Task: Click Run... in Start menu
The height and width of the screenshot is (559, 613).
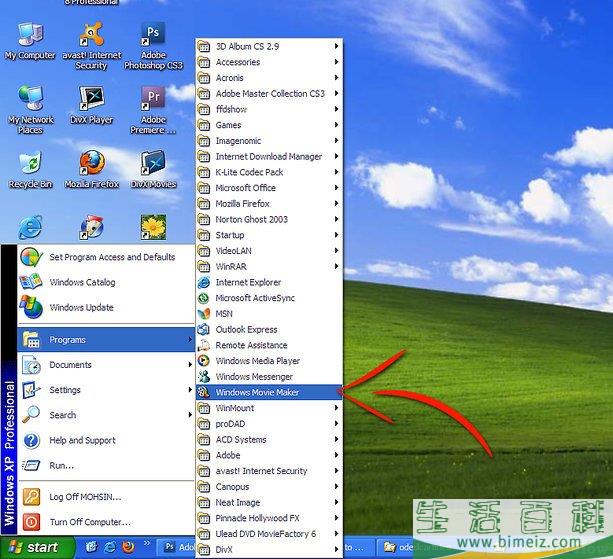Action: click(x=106, y=465)
